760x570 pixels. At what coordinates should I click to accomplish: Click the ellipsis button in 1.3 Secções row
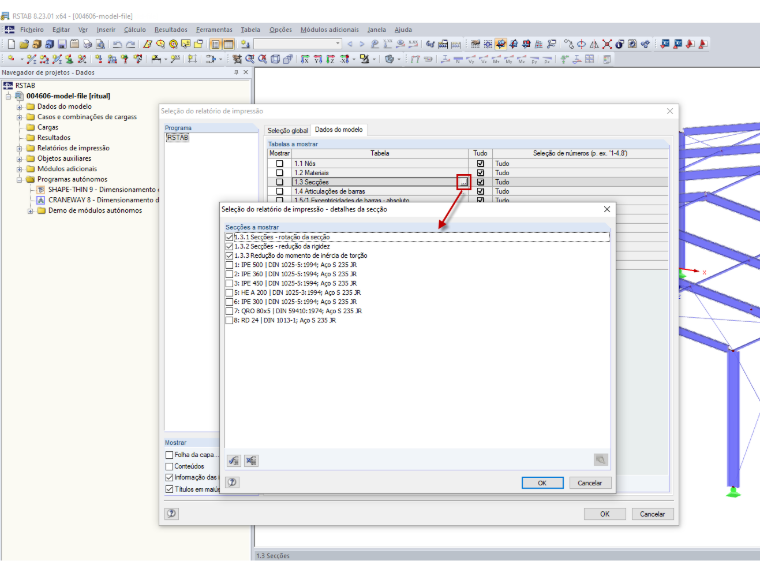click(x=464, y=182)
